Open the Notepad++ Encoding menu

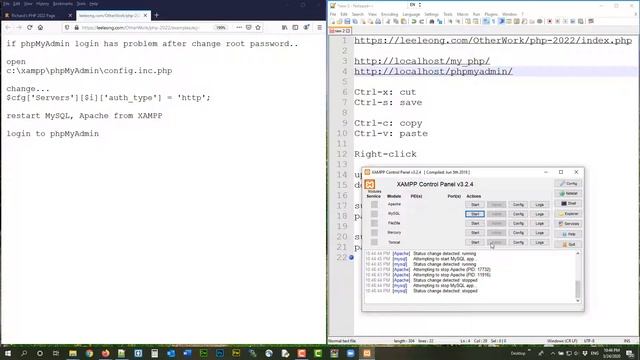(389, 14)
